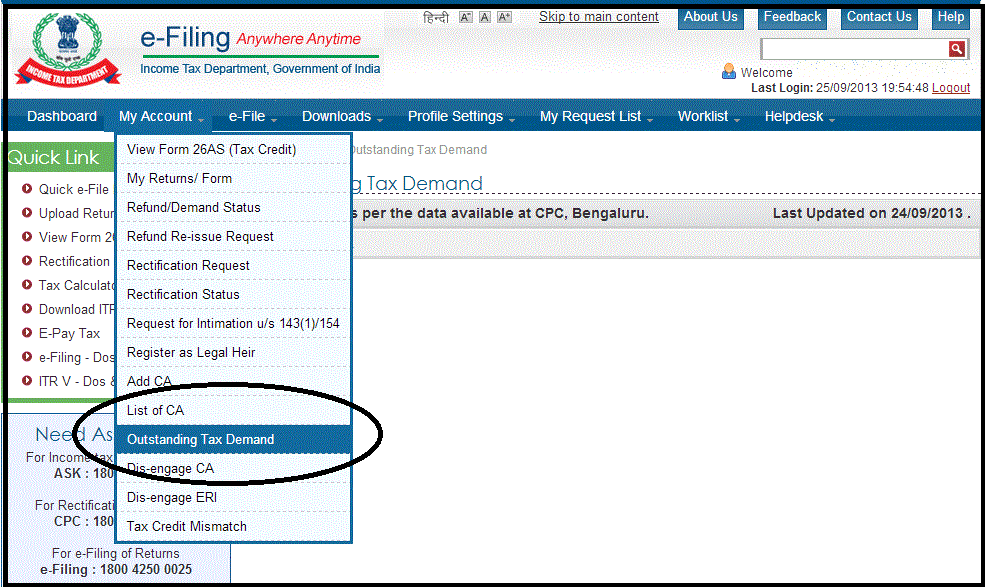This screenshot has height=587, width=985.
Task: Reset font size with normal A icon
Action: point(484,17)
